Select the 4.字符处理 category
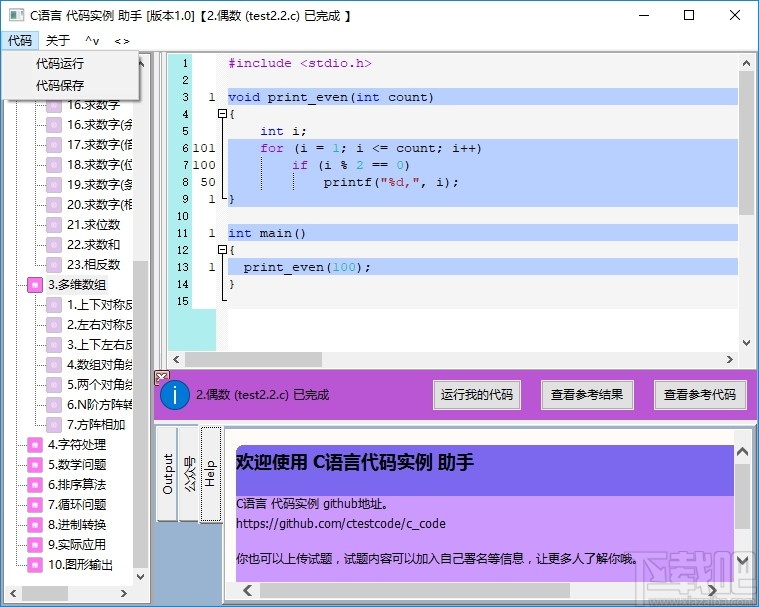 (x=77, y=444)
